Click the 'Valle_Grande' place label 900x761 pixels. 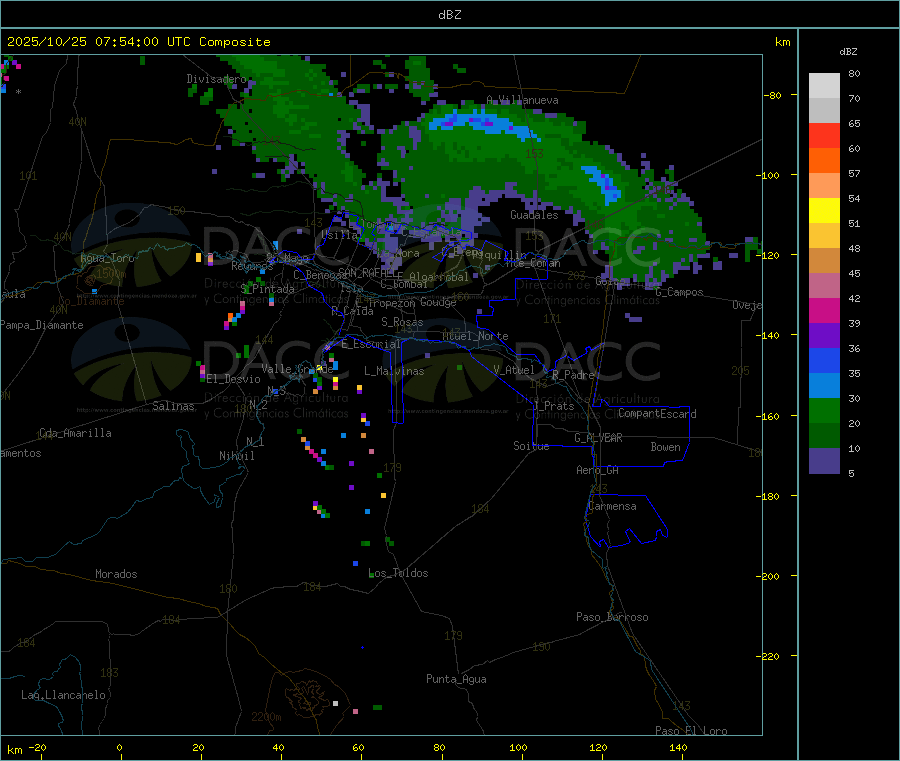[297, 369]
